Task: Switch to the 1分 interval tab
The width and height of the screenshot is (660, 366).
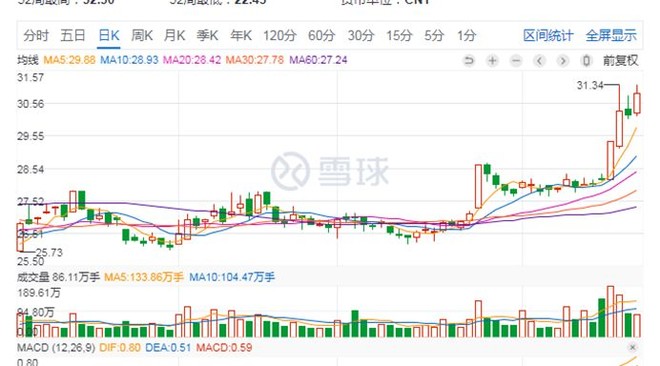Action: pyautogui.click(x=466, y=35)
